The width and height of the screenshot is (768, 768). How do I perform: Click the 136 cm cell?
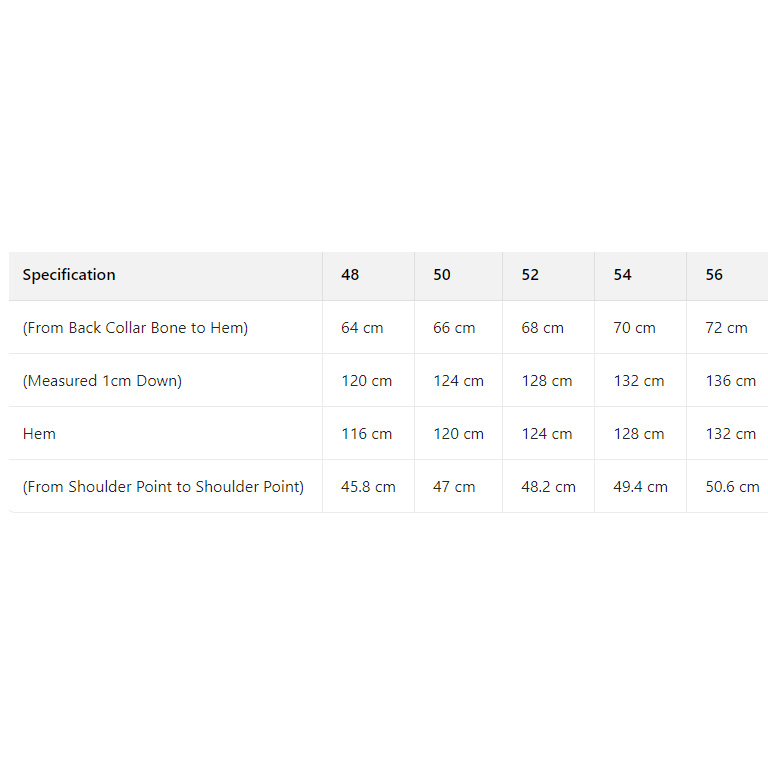731,381
